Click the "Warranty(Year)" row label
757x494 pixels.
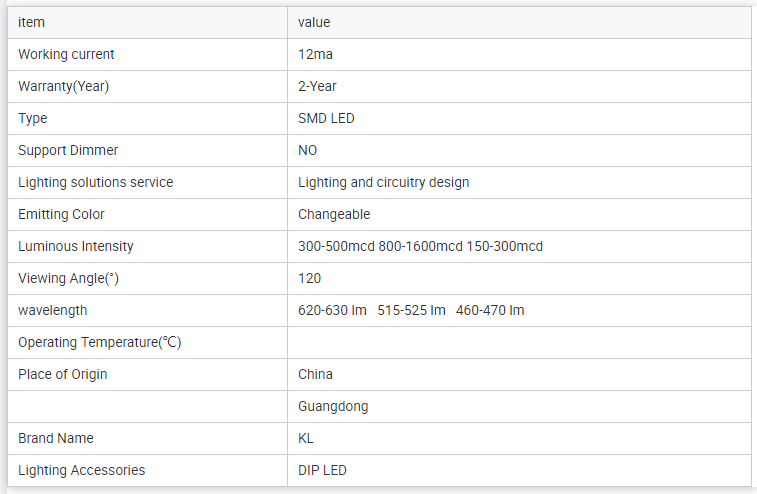pos(63,86)
